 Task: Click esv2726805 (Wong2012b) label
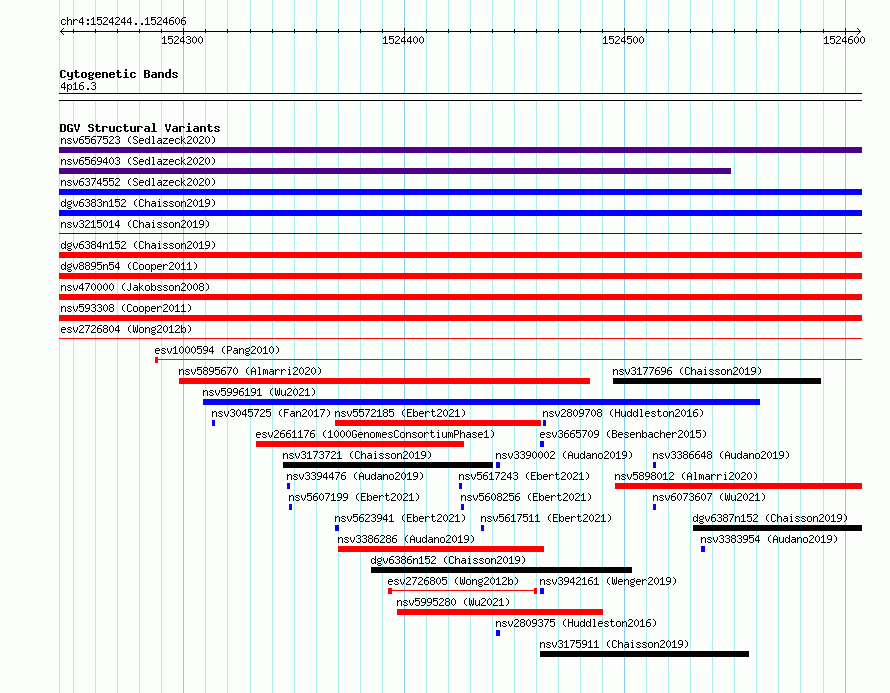point(454,581)
